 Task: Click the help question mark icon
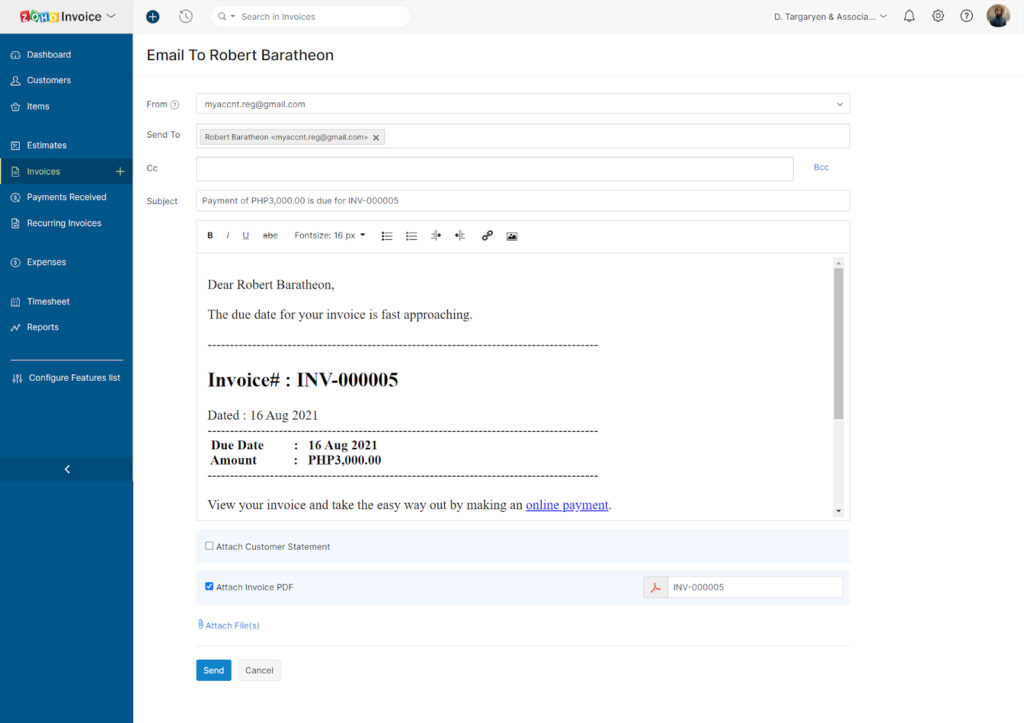[966, 16]
